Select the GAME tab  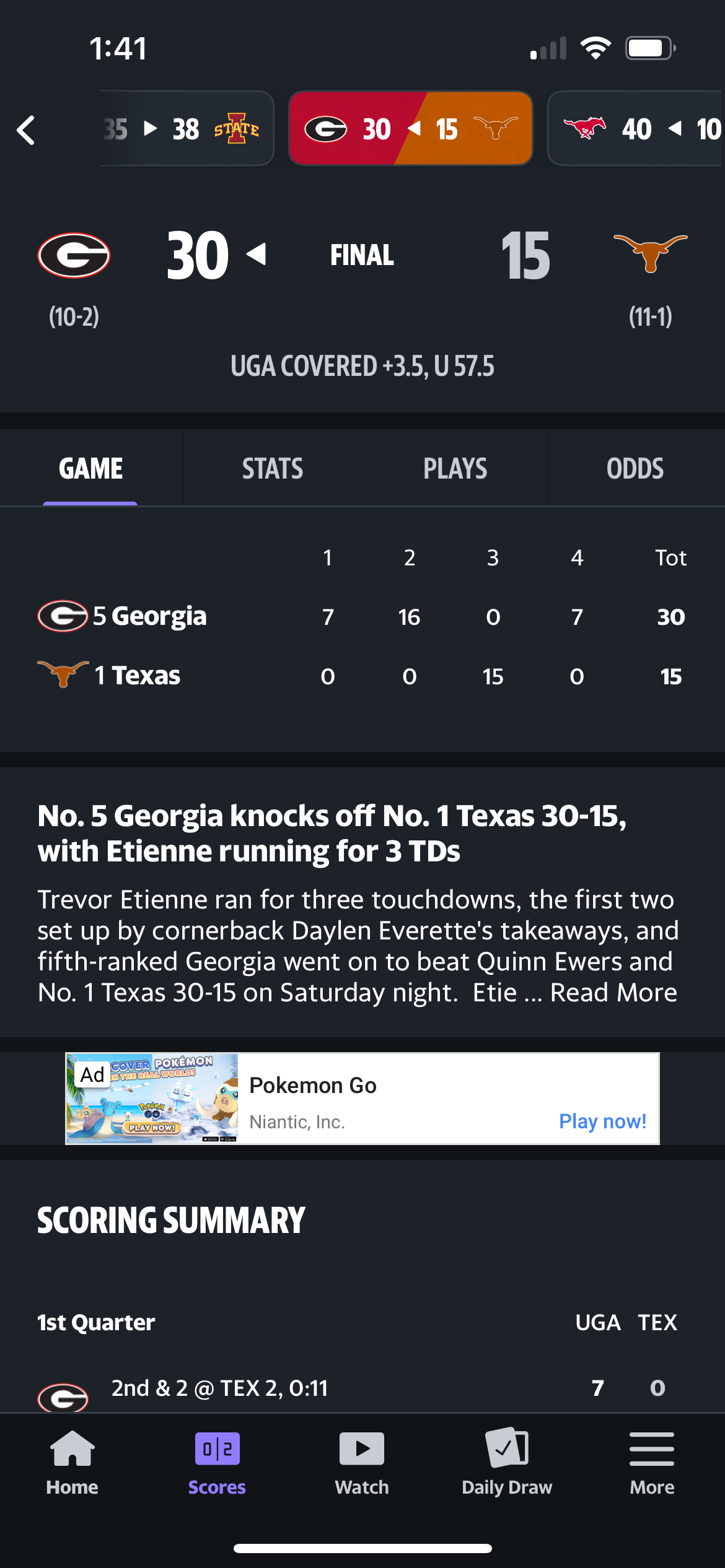tap(91, 469)
